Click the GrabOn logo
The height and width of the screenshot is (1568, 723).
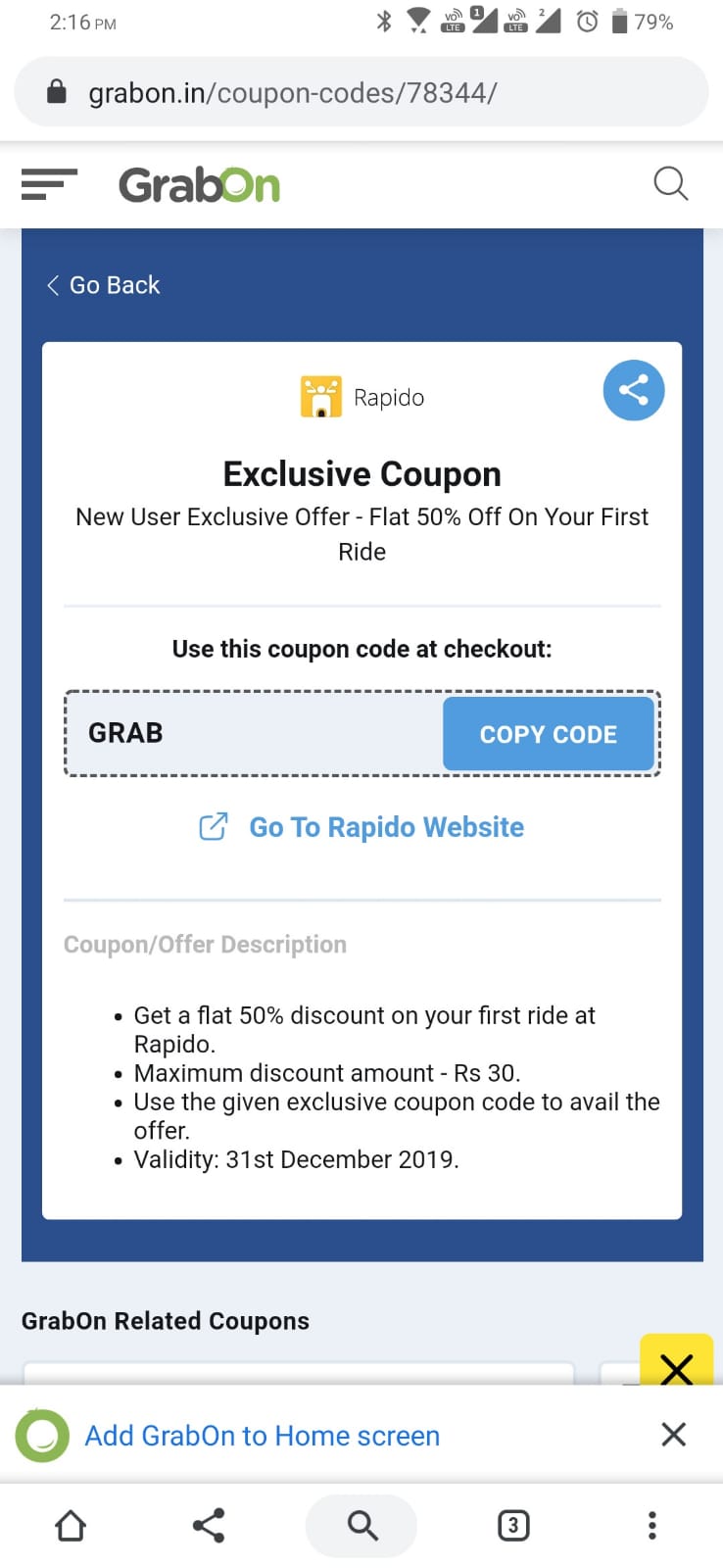[199, 184]
